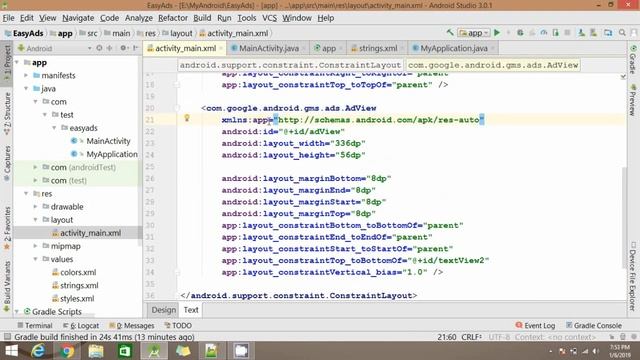Open the SDK Manager toolbar icon

pyautogui.click(x=593, y=33)
